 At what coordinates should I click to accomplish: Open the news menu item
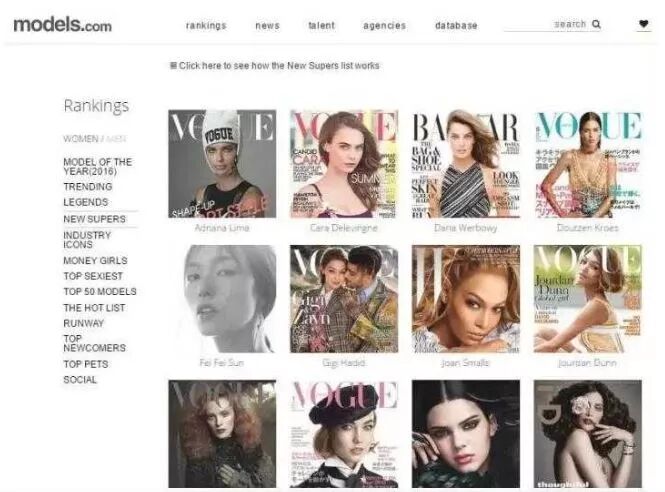tap(267, 25)
